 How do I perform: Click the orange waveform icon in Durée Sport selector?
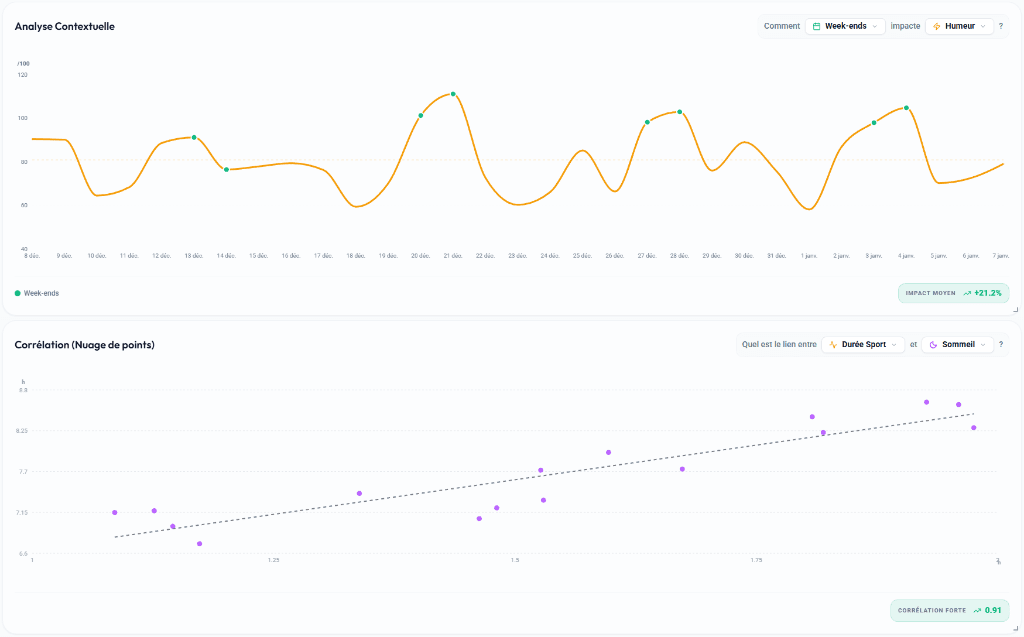tap(833, 344)
